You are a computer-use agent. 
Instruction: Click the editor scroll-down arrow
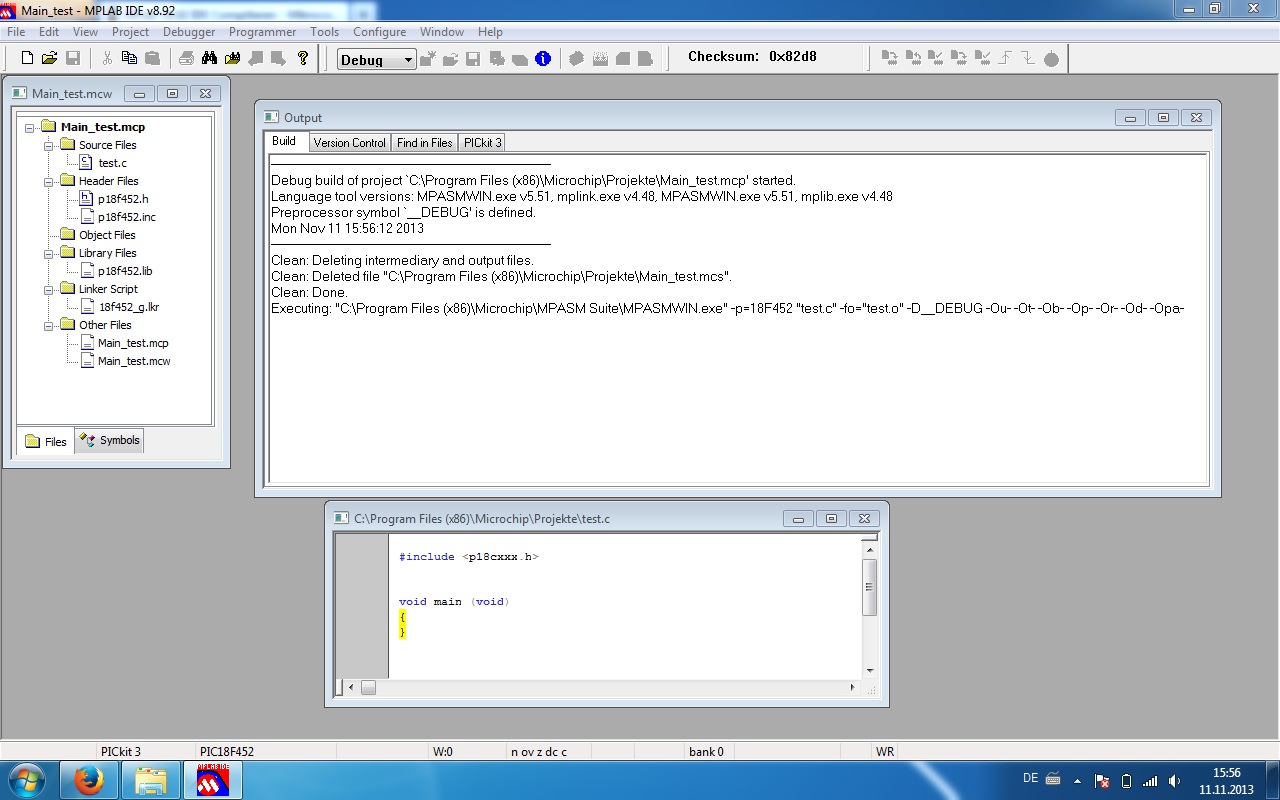[870, 671]
